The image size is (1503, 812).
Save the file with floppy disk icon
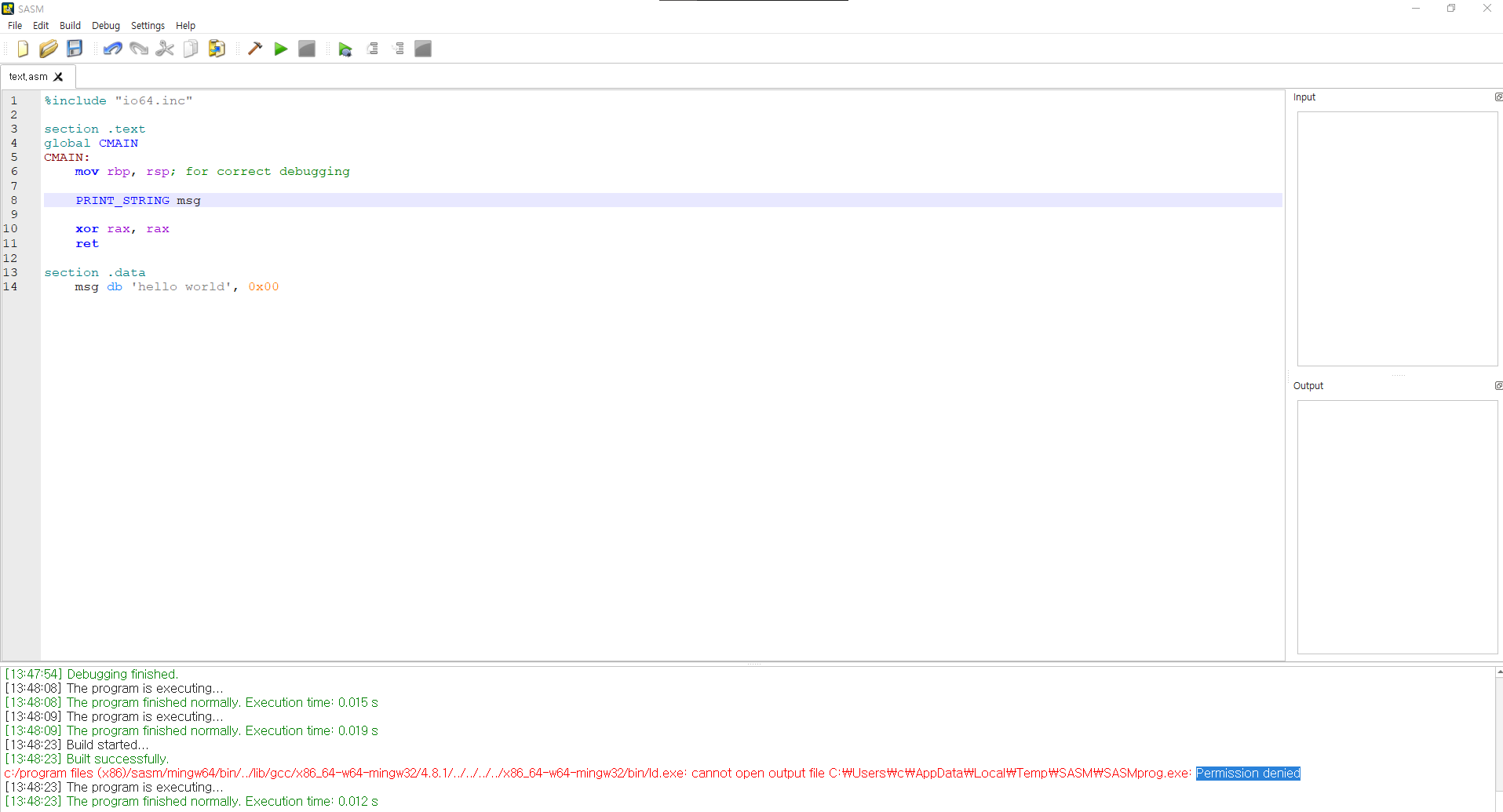[75, 49]
